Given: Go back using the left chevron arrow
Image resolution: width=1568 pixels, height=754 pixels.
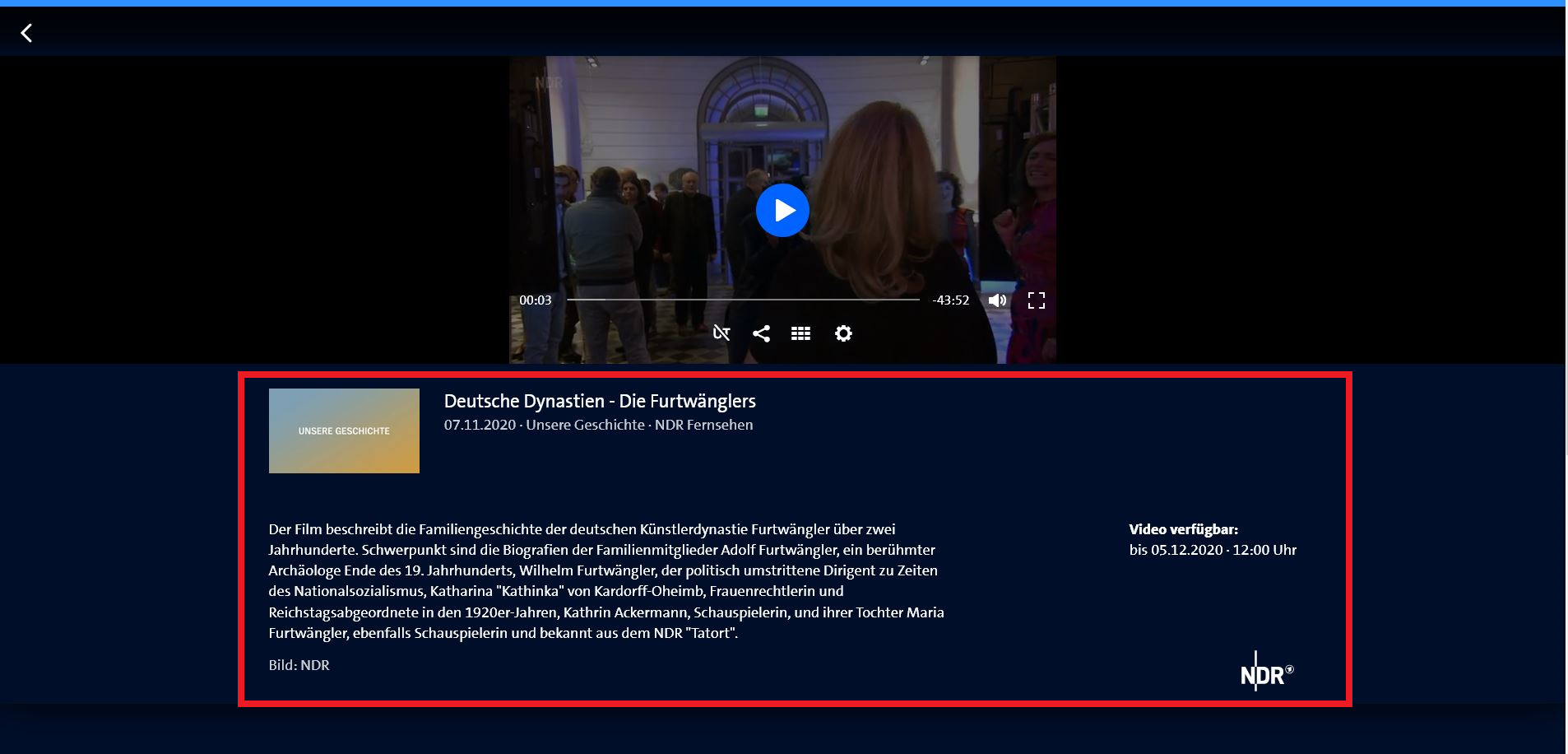Looking at the screenshot, I should tap(26, 33).
